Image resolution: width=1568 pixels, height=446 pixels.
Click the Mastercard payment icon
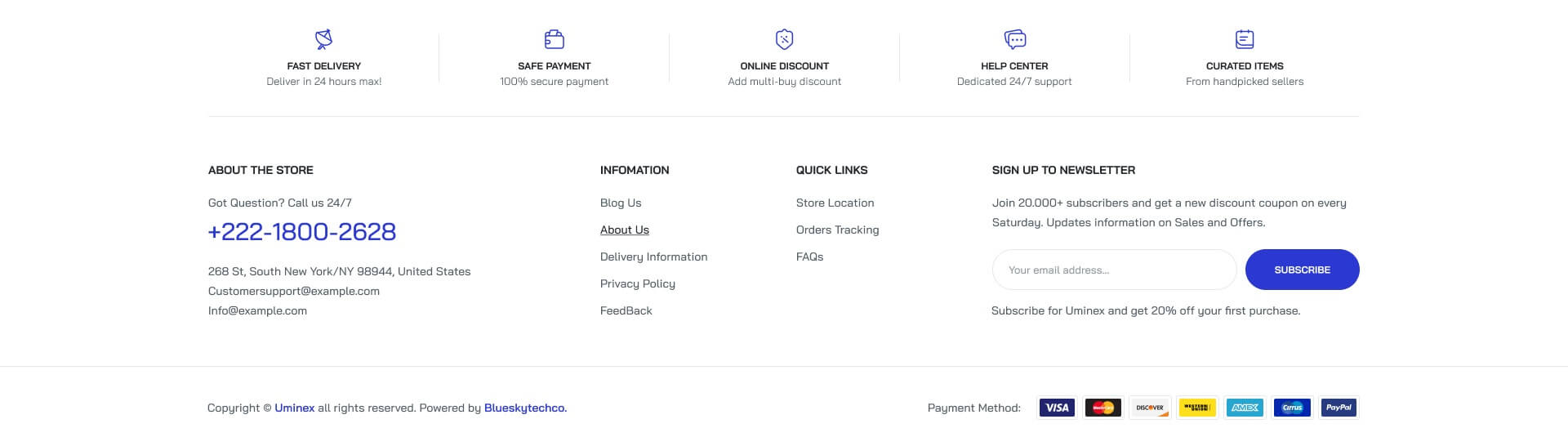tap(1103, 408)
